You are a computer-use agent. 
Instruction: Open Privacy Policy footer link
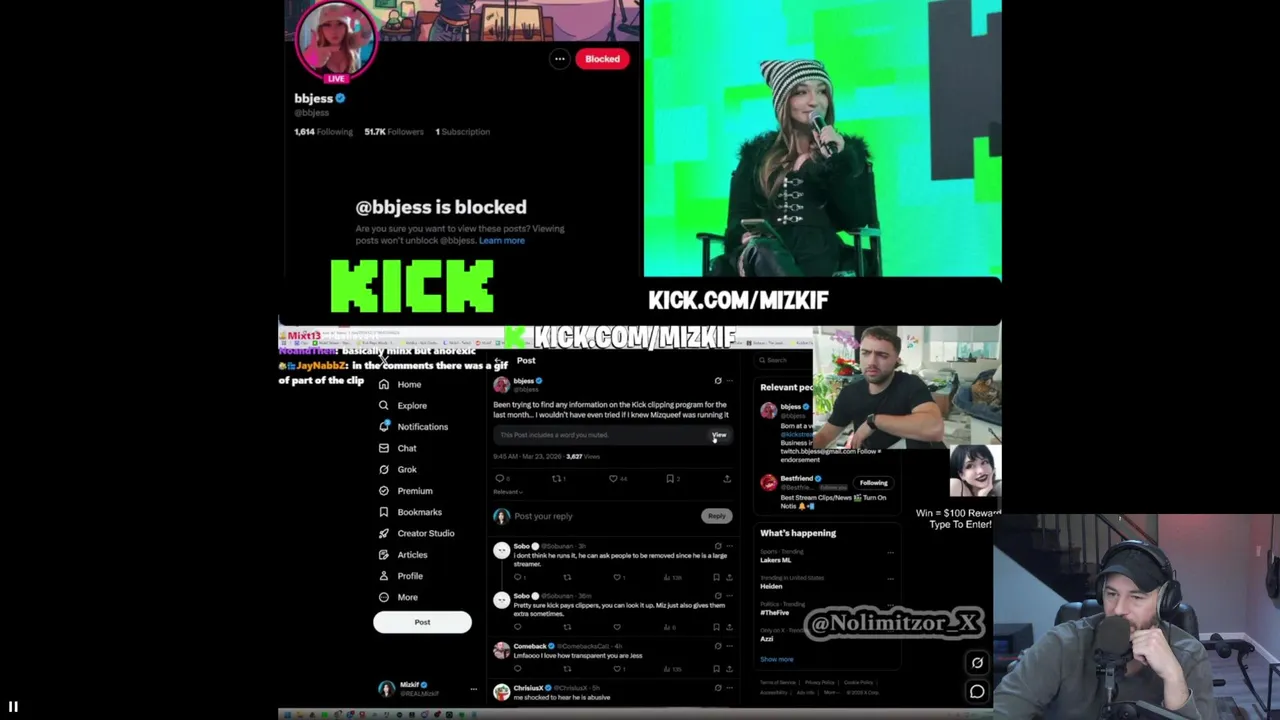click(x=819, y=682)
